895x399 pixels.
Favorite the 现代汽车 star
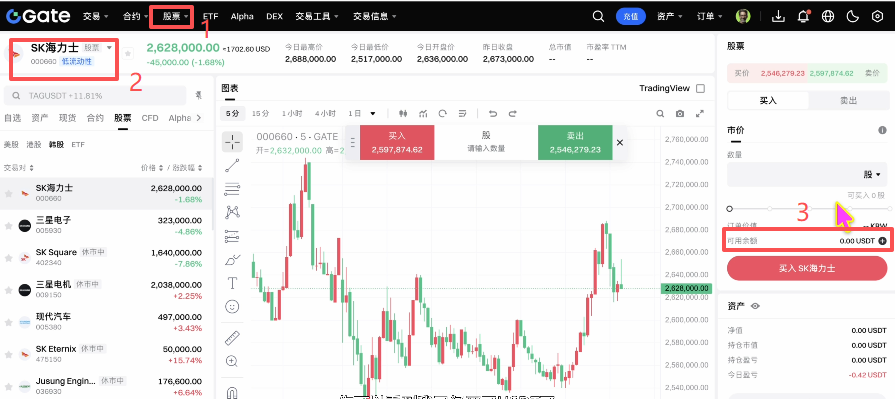(x=9, y=323)
